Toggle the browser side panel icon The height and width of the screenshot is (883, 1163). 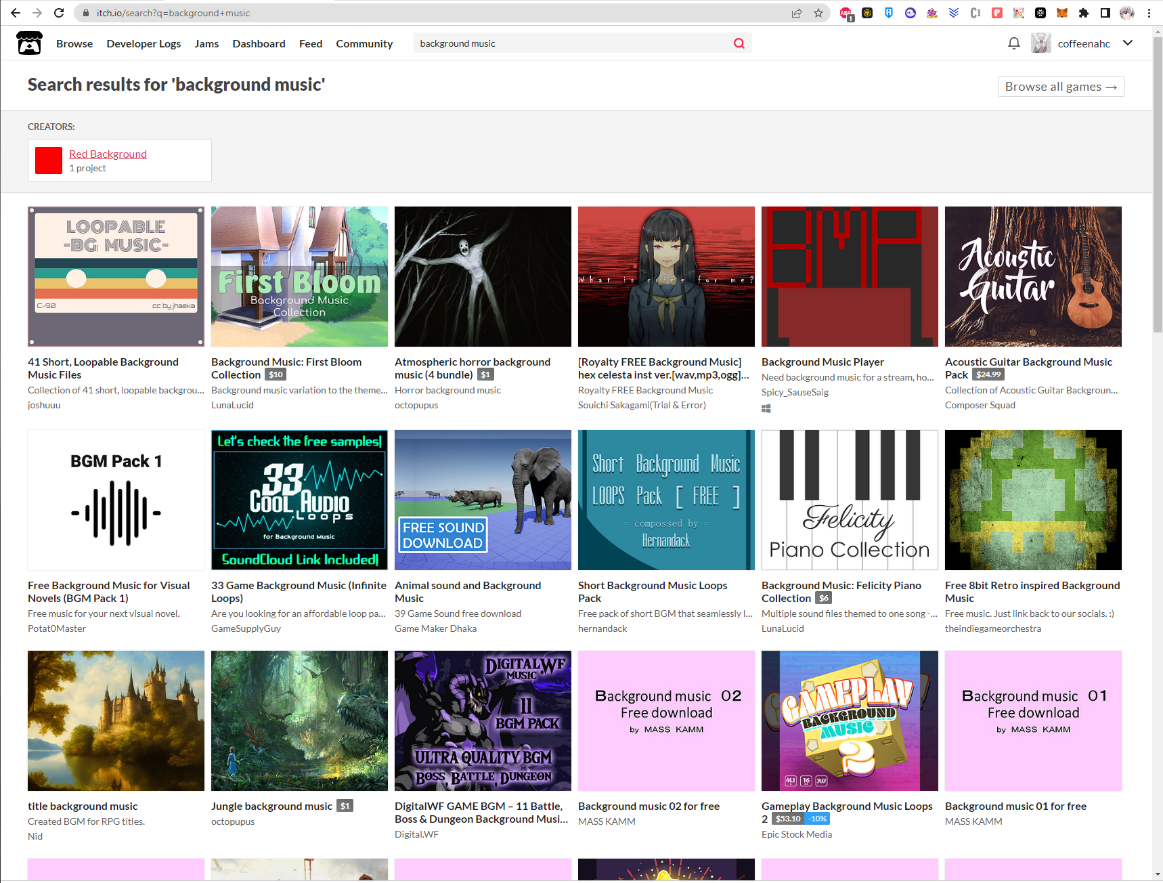pyautogui.click(x=1105, y=13)
